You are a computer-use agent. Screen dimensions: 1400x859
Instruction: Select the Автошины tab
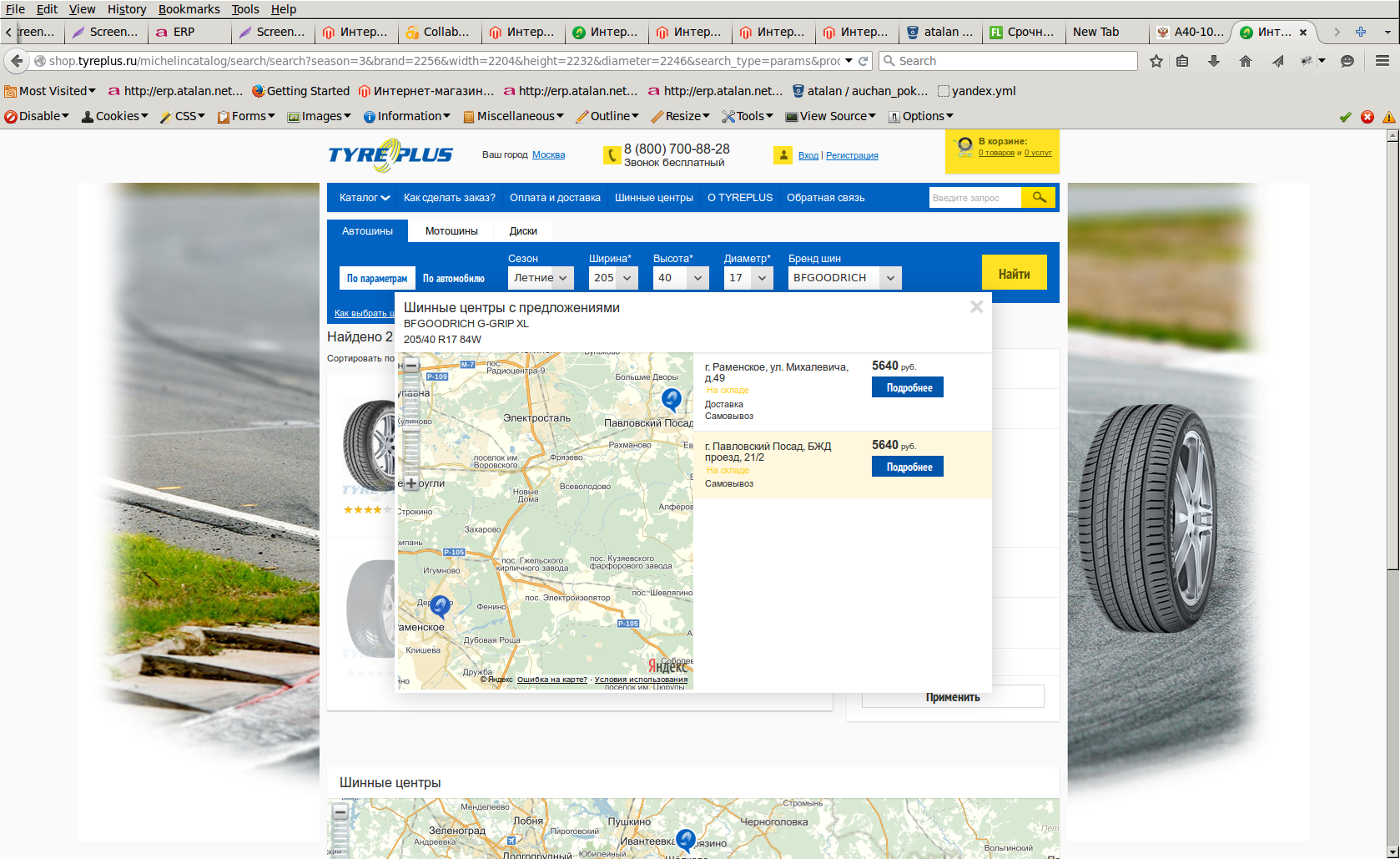367,231
